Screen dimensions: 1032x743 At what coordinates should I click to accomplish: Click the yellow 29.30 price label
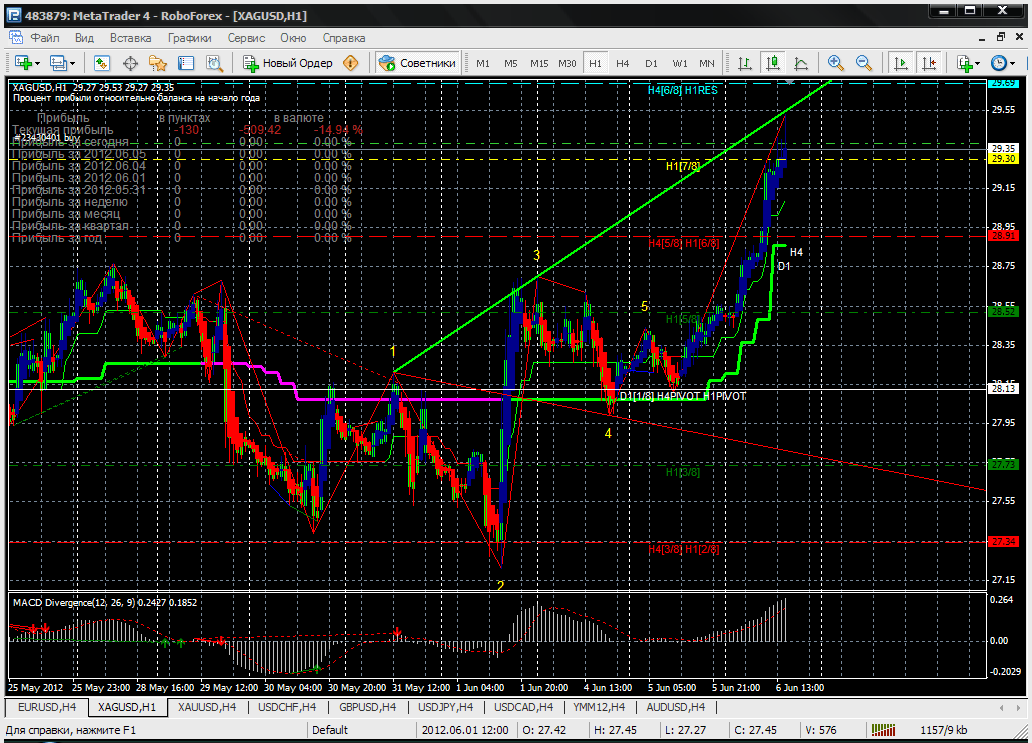point(1003,159)
